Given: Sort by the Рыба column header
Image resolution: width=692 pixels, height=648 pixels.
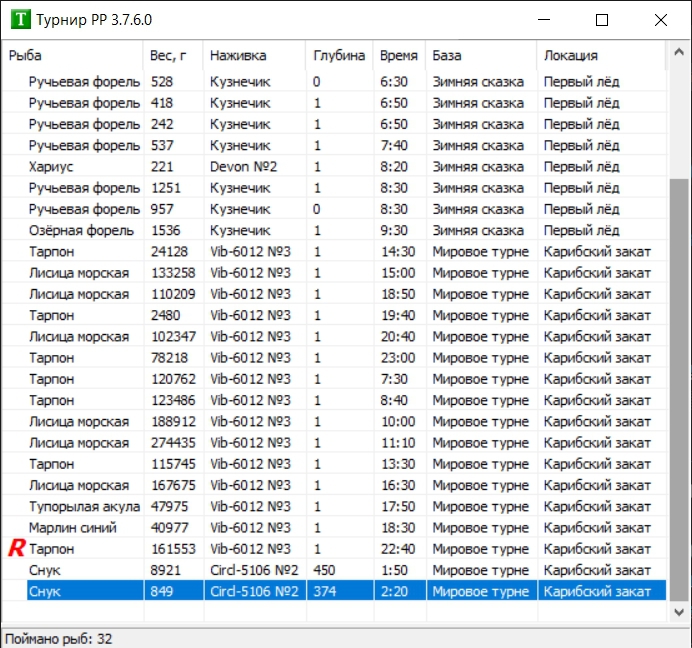Looking at the screenshot, I should tap(72, 56).
